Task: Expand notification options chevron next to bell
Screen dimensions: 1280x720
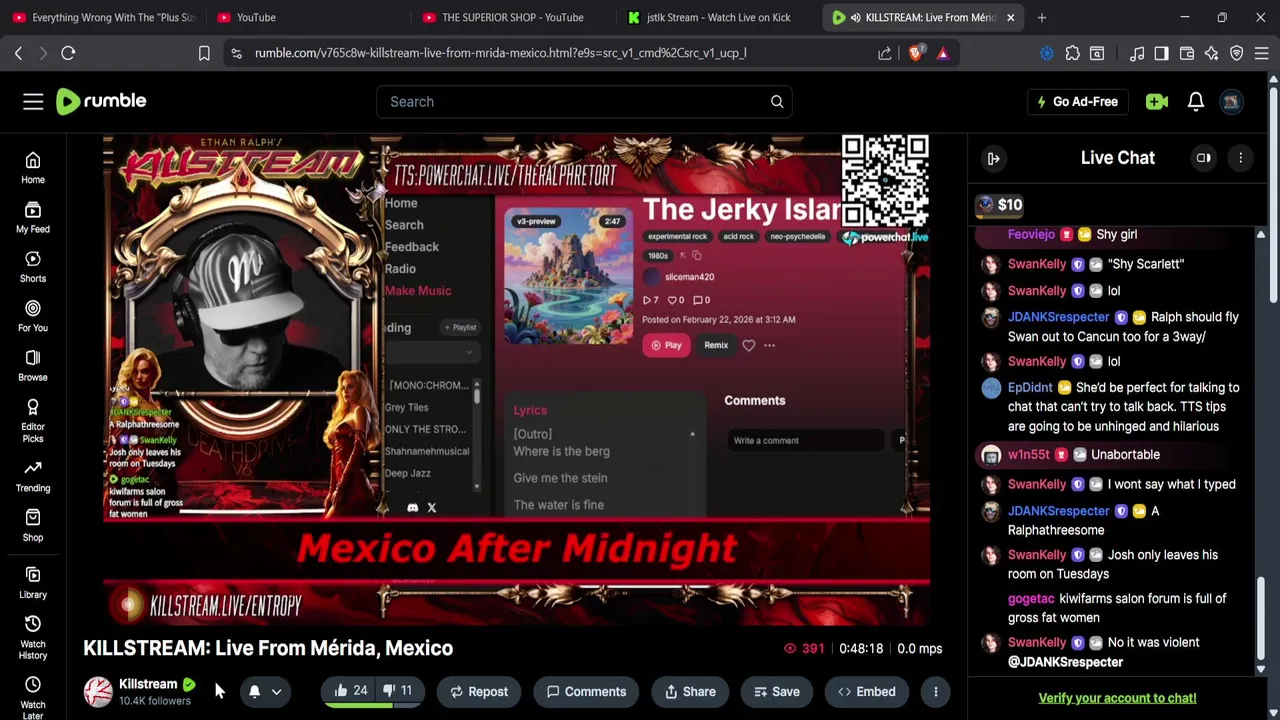Action: pyautogui.click(x=277, y=691)
